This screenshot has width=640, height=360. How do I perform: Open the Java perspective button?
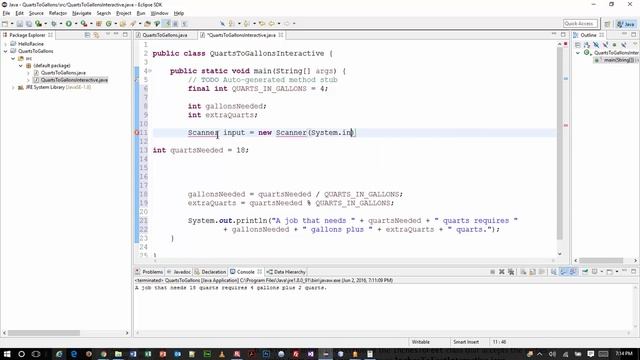(x=626, y=24)
